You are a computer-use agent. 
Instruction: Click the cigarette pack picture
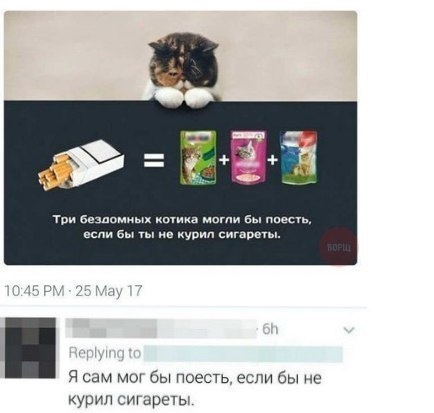[x=81, y=166]
